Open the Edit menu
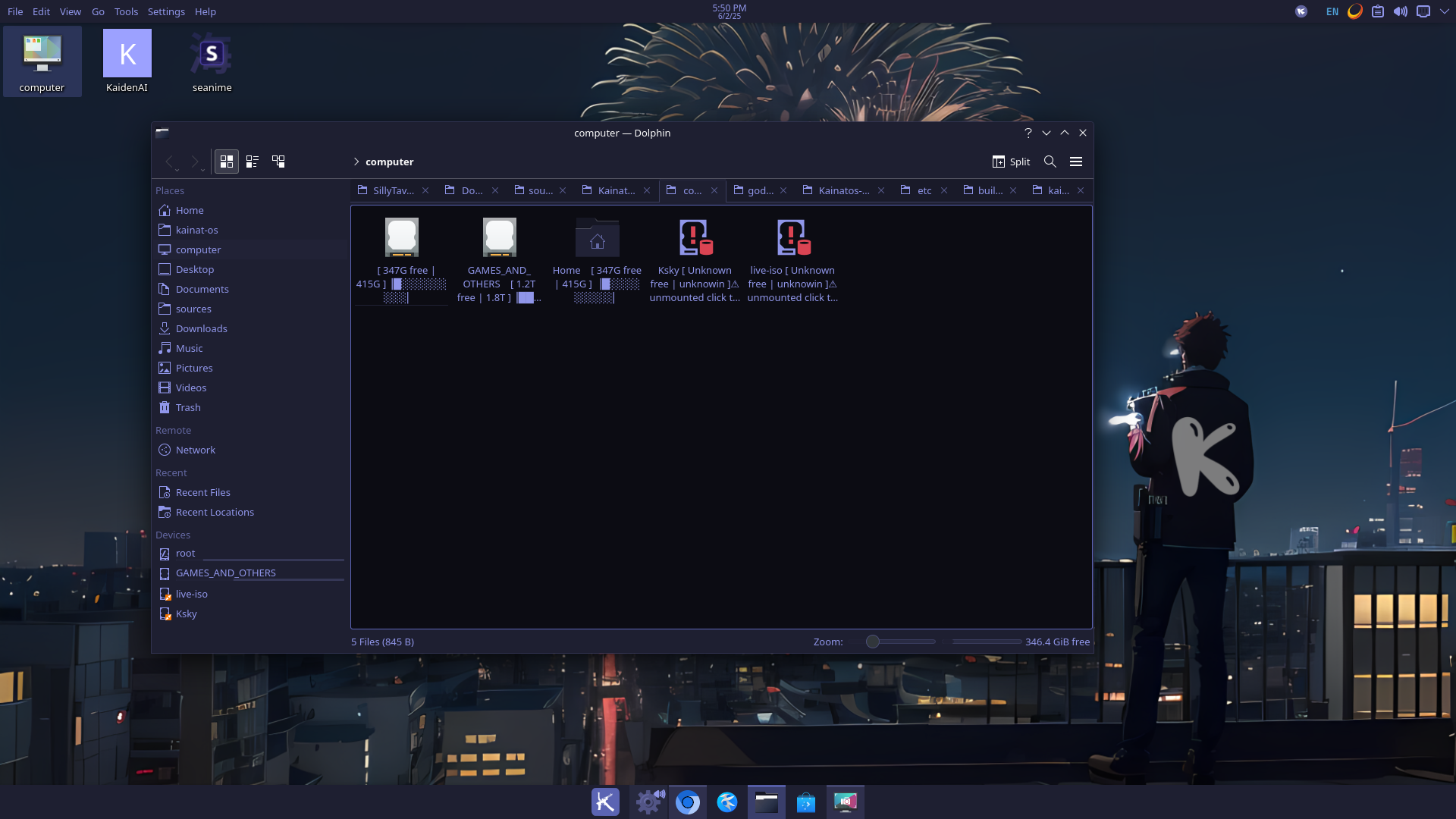Viewport: 1456px width, 819px height. [x=41, y=11]
